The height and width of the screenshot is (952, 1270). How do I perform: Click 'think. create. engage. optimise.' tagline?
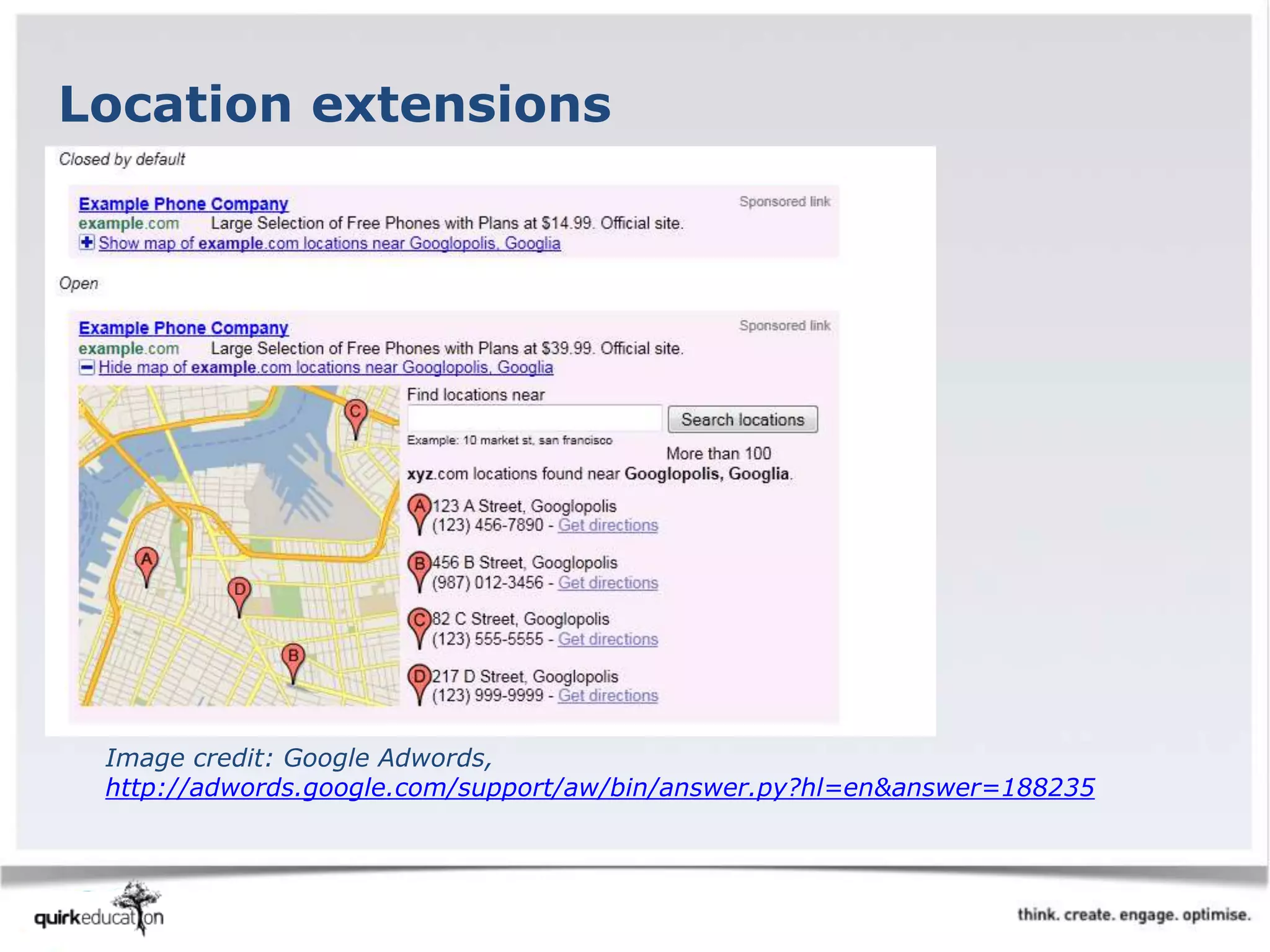1134,915
